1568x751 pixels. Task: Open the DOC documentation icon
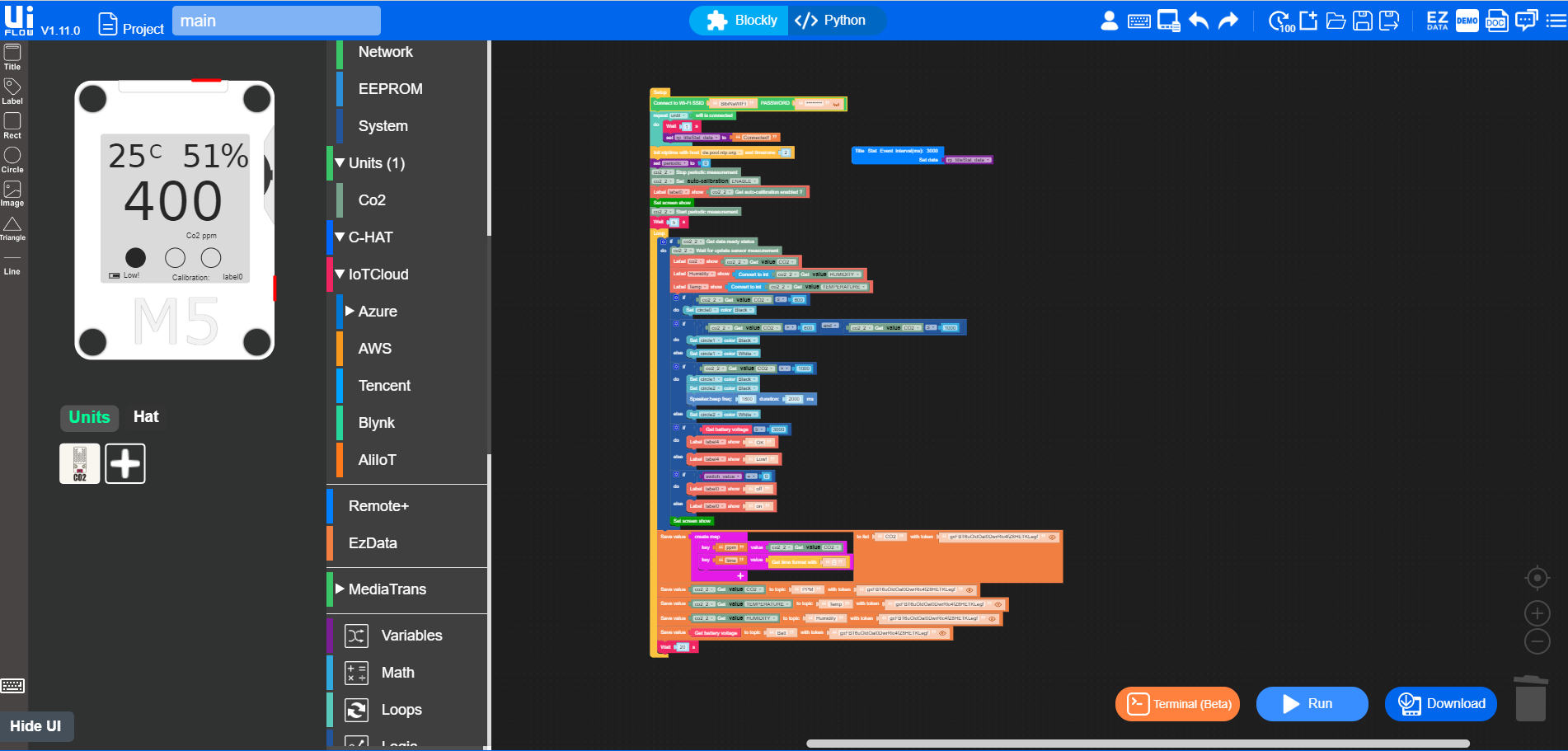coord(1496,21)
